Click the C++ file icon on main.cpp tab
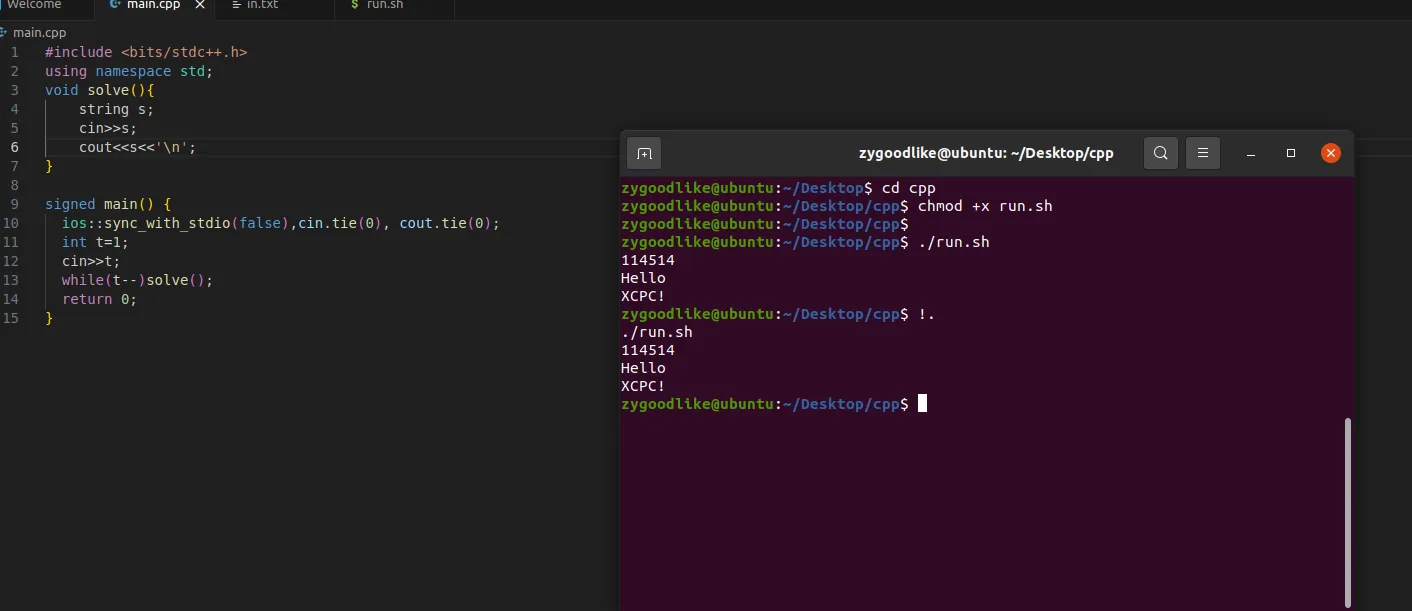 point(115,5)
